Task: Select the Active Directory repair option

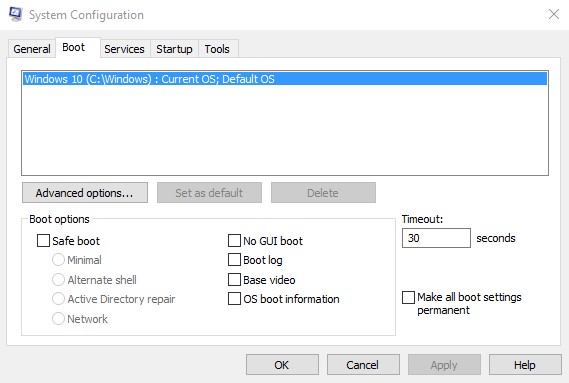Action: click(x=58, y=299)
